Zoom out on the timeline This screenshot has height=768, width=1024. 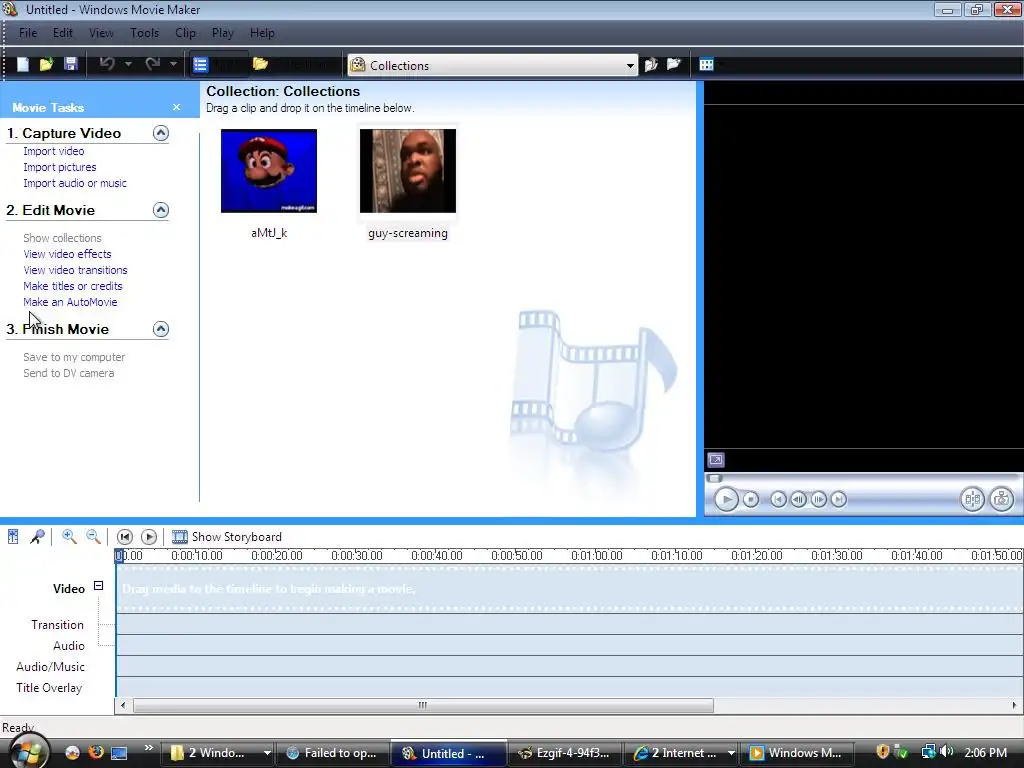point(93,537)
